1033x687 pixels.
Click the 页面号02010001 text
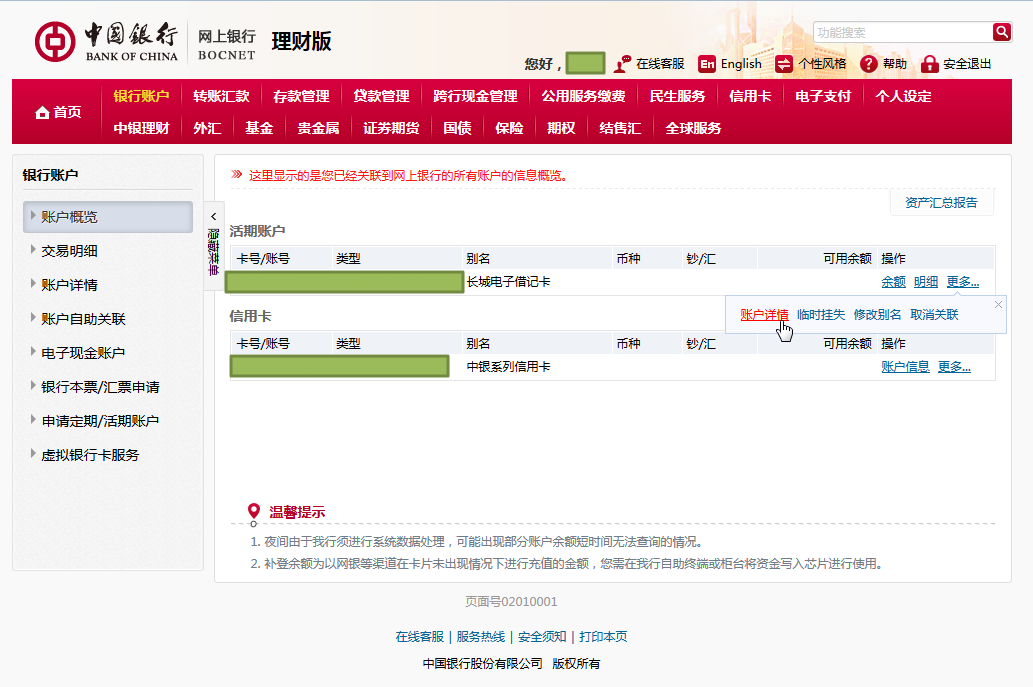(511, 602)
